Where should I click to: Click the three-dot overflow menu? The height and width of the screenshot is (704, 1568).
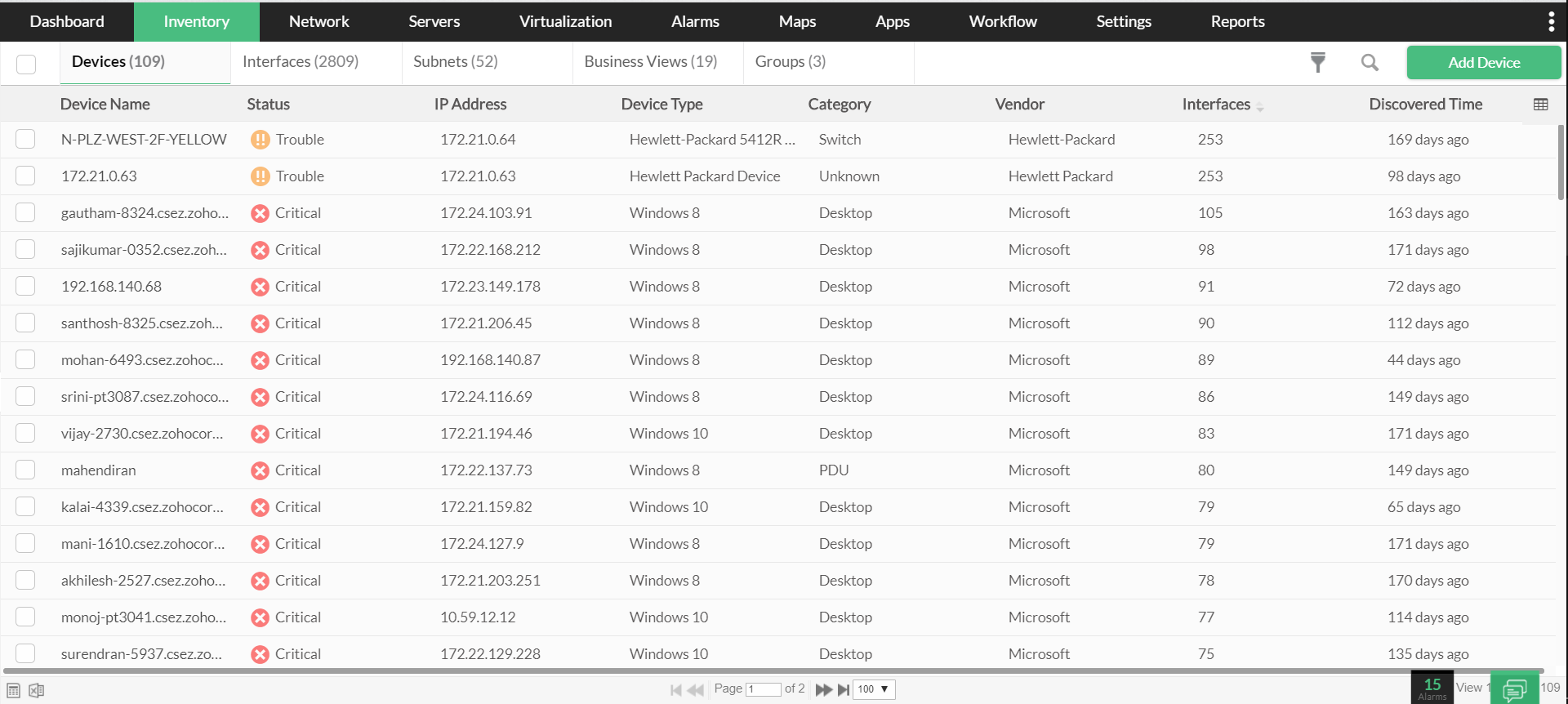point(1551,22)
